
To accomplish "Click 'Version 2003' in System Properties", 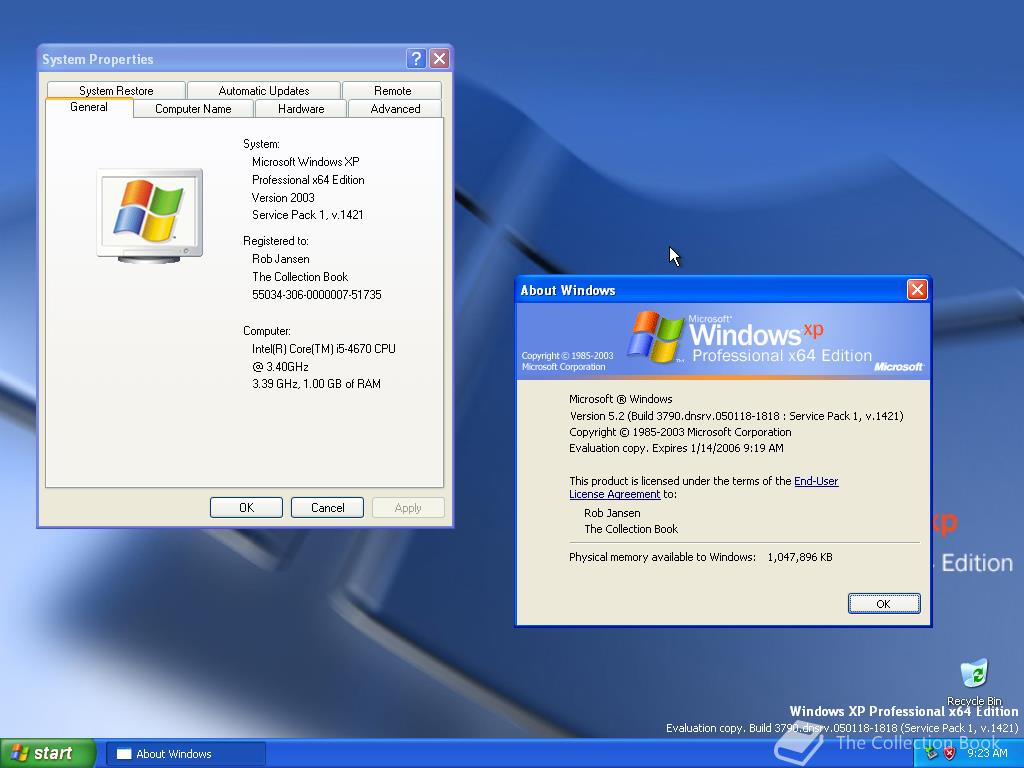I will 283,197.
